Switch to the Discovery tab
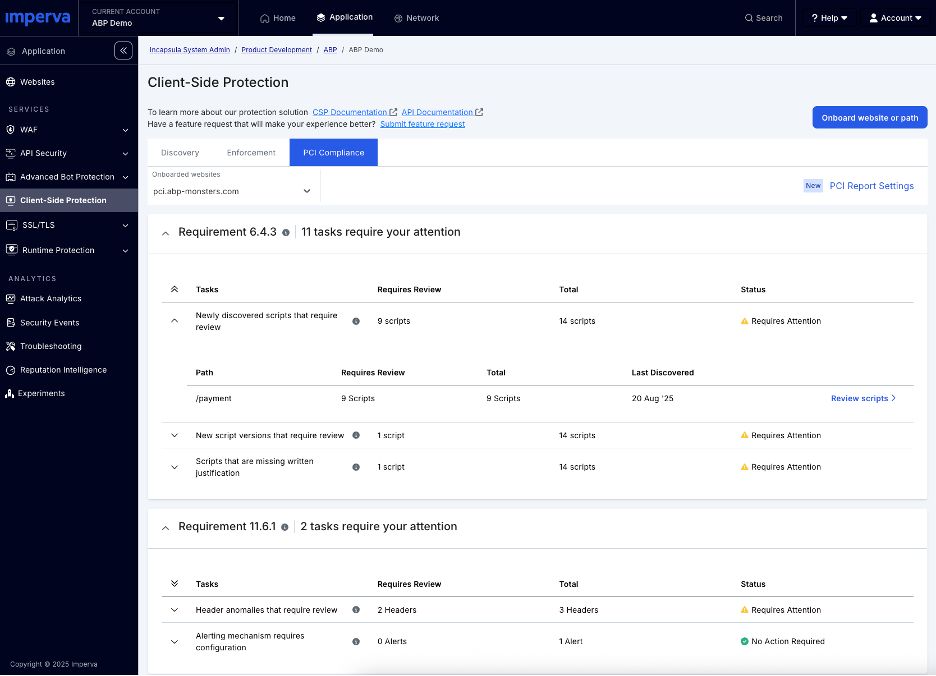The image size is (936, 676). pos(180,153)
